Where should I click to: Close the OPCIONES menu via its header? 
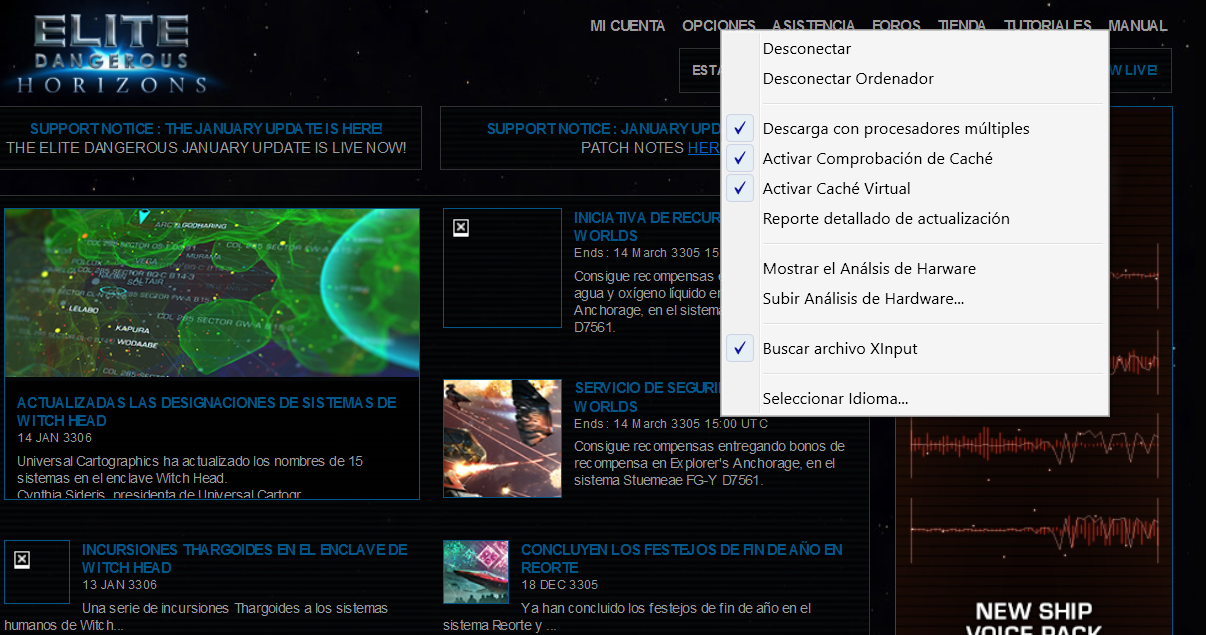pyautogui.click(x=719, y=26)
